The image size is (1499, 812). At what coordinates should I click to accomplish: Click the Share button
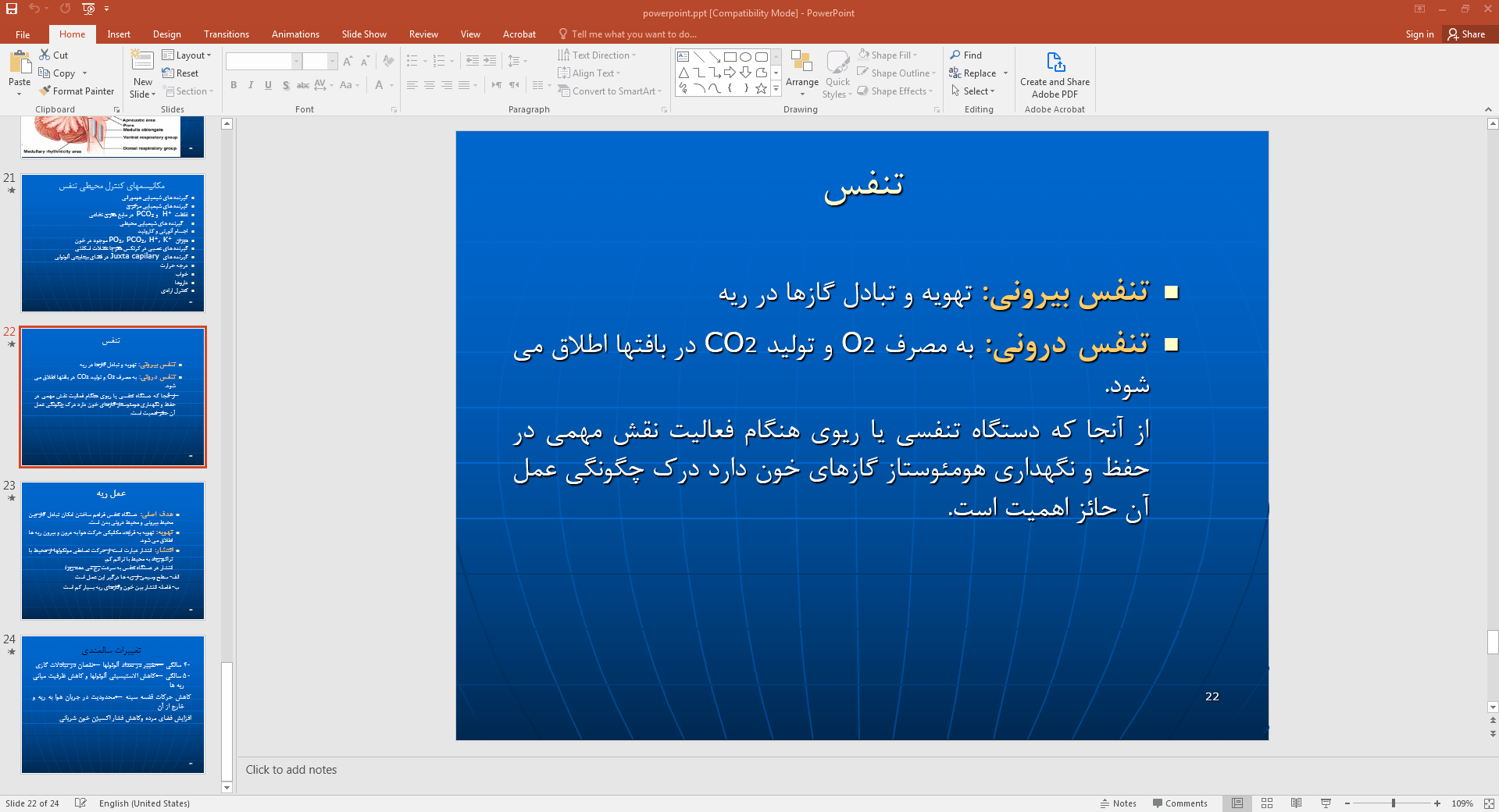point(1466,34)
